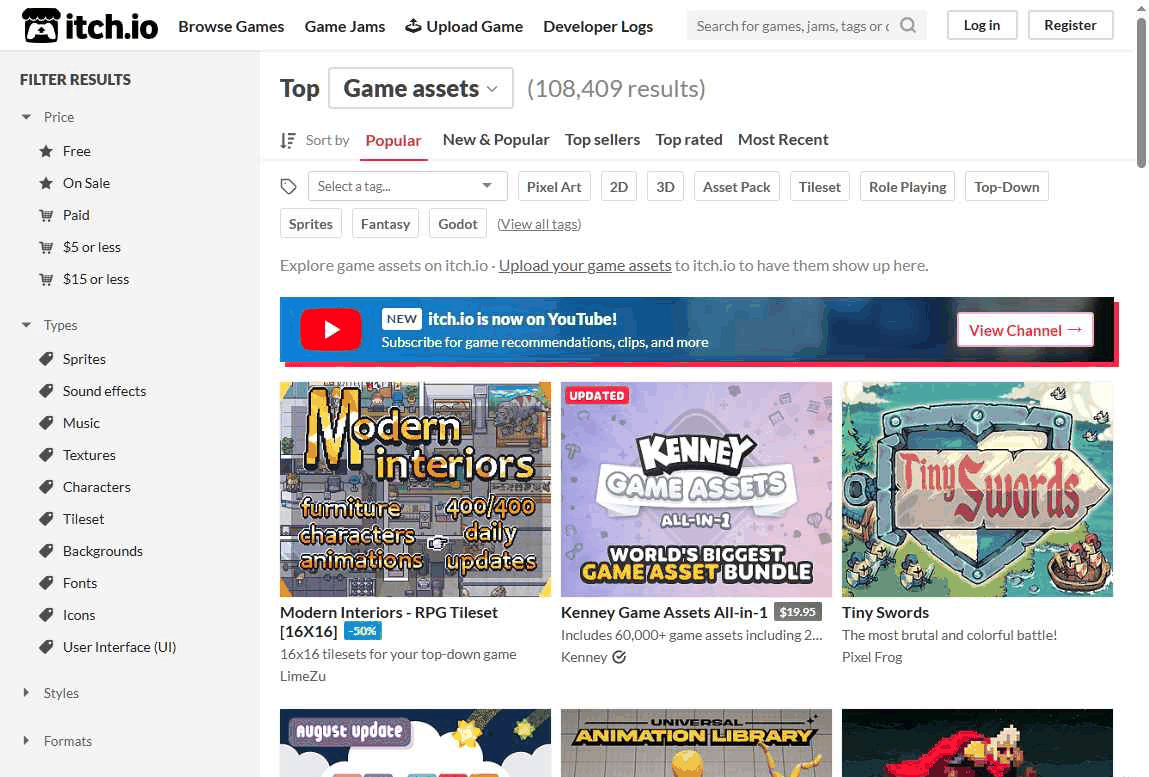Click the YouTube play logo in banner

pyautogui.click(x=330, y=330)
